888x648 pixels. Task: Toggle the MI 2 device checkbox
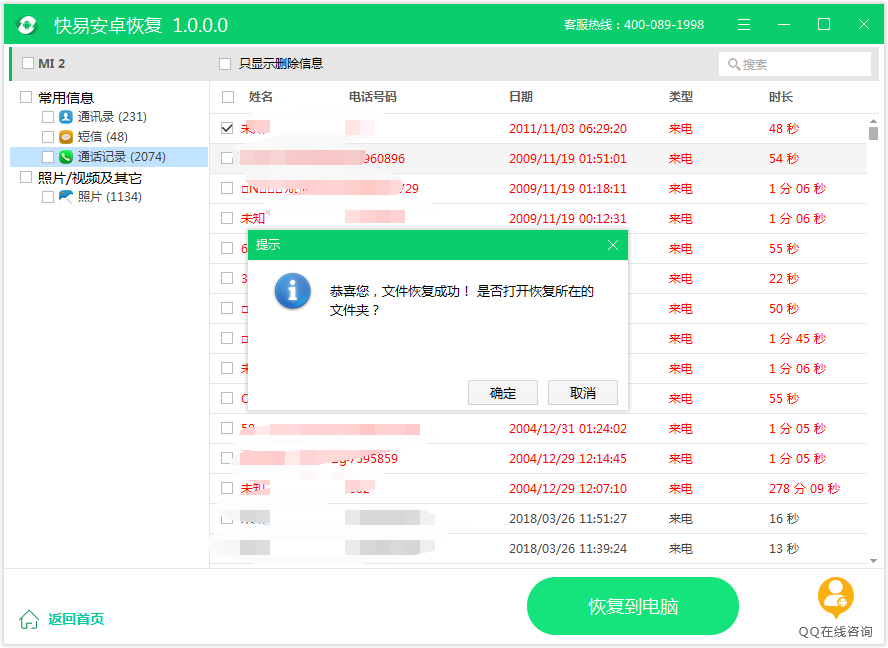[28, 63]
